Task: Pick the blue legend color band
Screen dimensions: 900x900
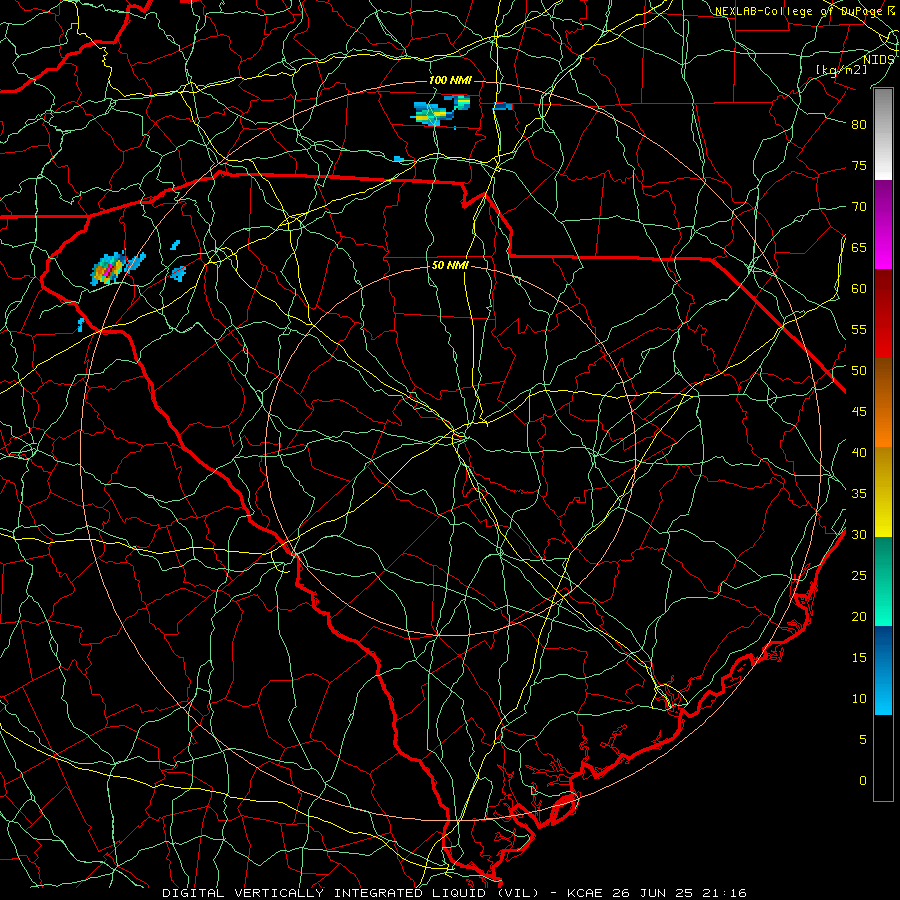Action: pos(883,670)
